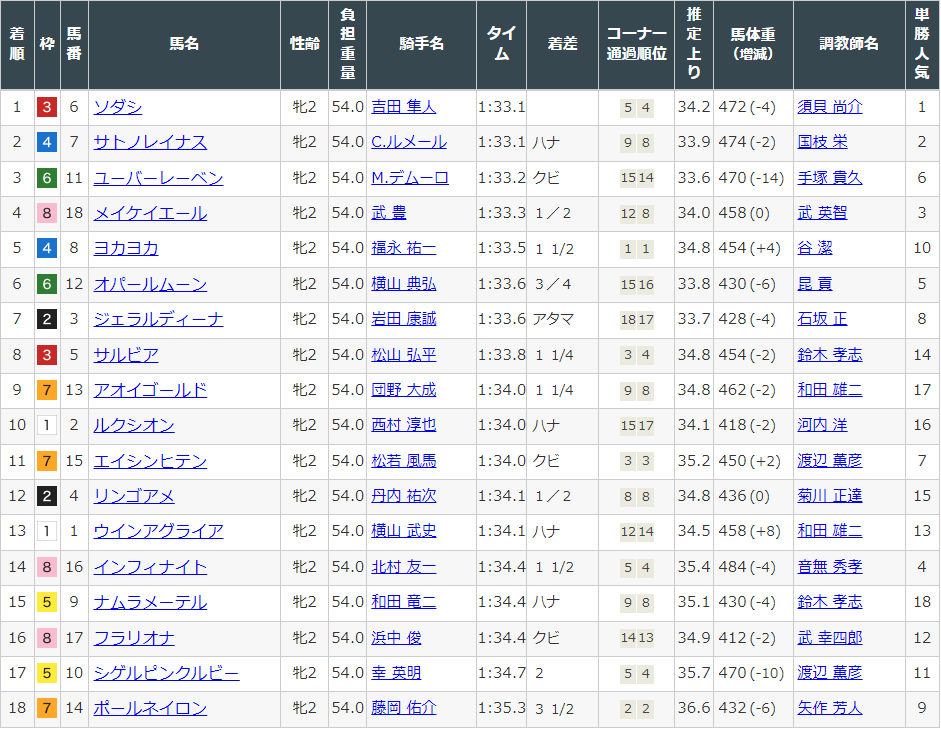Open jockey link 藤岡 佑介
This screenshot has height=729, width=941.
tap(403, 709)
